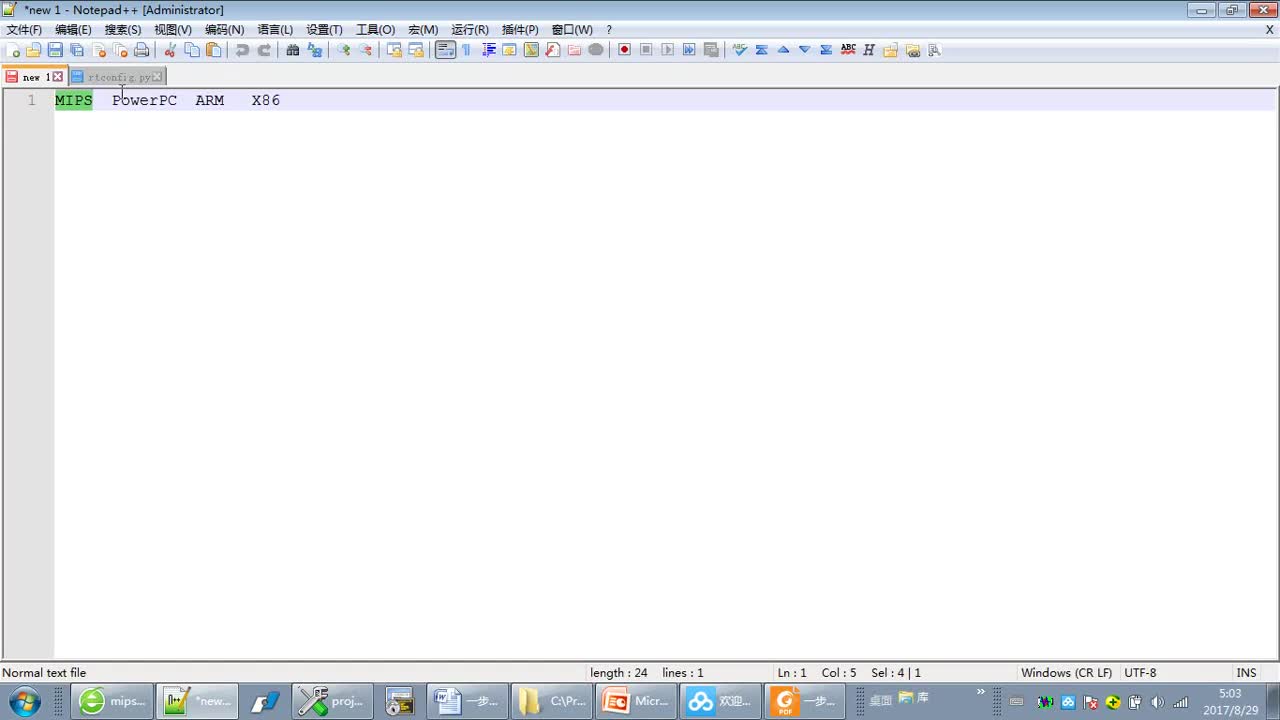This screenshot has height=720, width=1280.
Task: Close the rtconfig.py tab
Action: [157, 77]
